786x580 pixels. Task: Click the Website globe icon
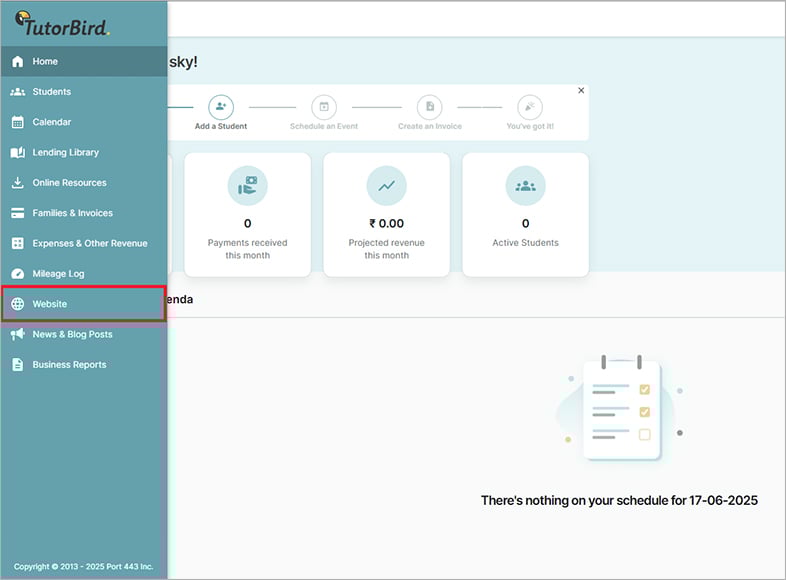coord(18,304)
